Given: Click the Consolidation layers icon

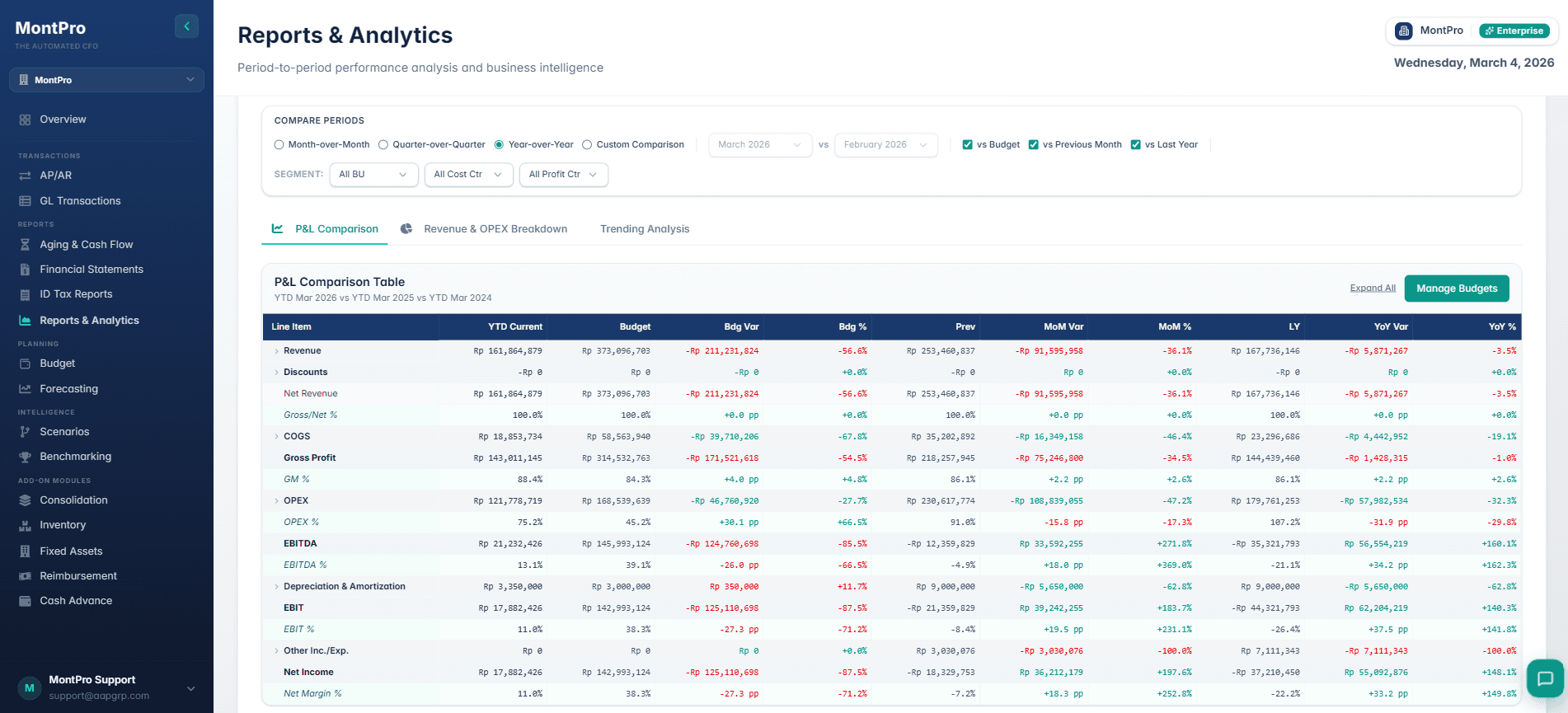Looking at the screenshot, I should pos(25,500).
